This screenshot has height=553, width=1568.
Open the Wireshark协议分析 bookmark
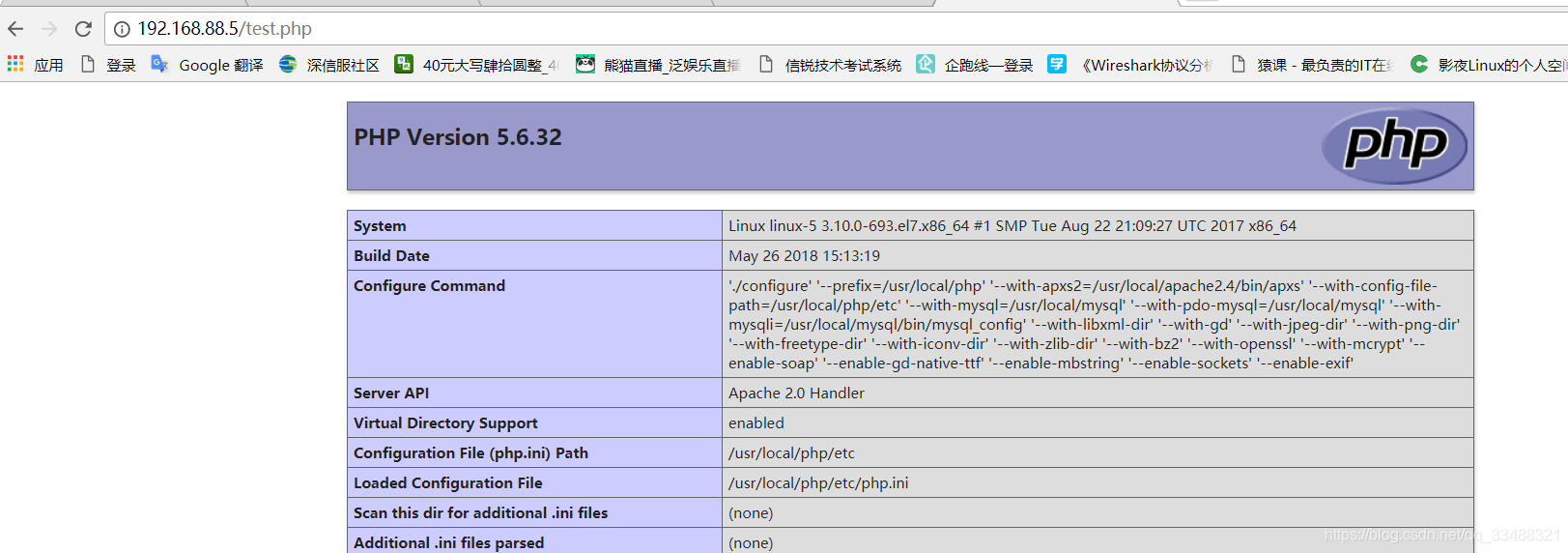(x=1130, y=65)
